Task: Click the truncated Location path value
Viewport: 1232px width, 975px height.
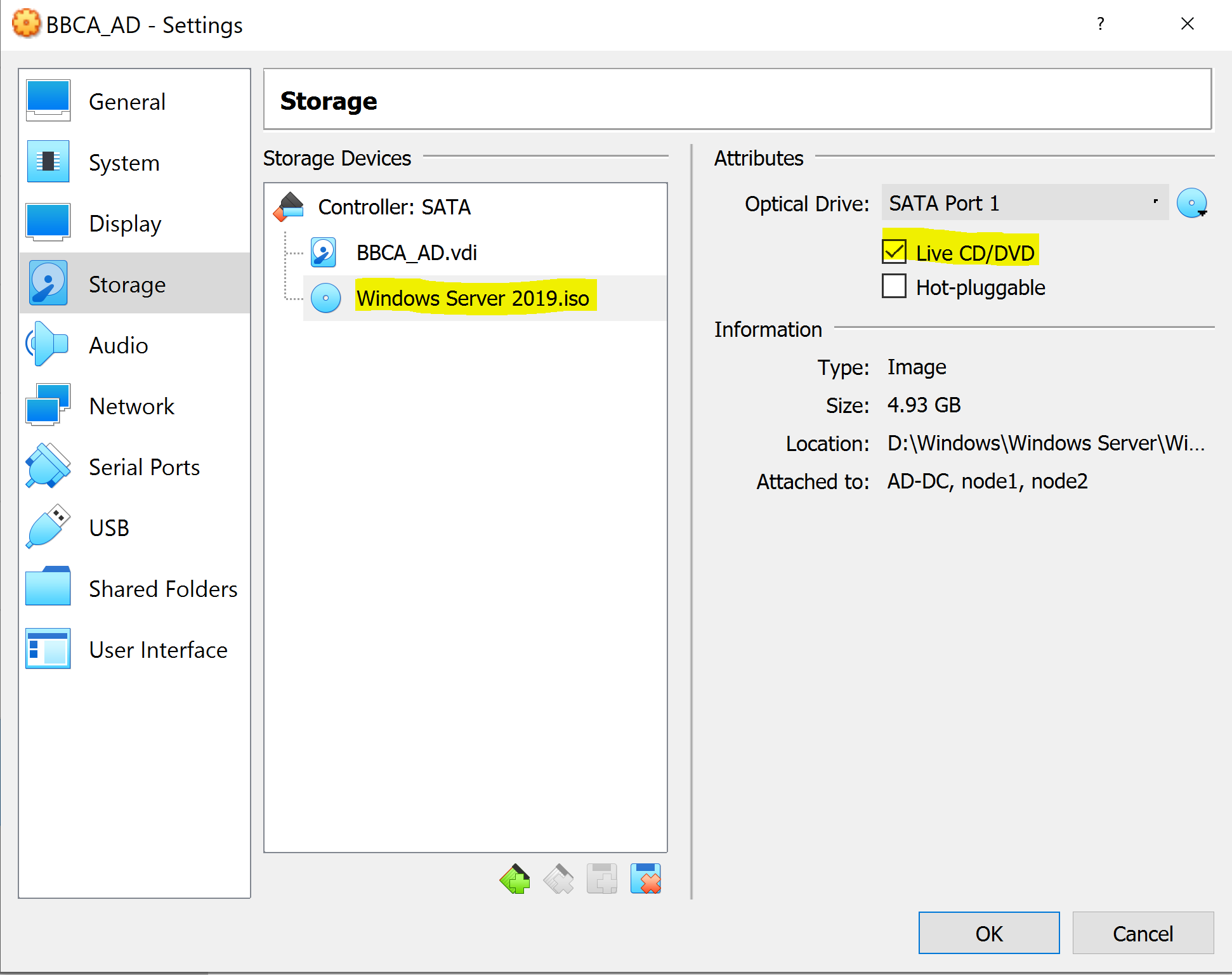Action: (1045, 443)
